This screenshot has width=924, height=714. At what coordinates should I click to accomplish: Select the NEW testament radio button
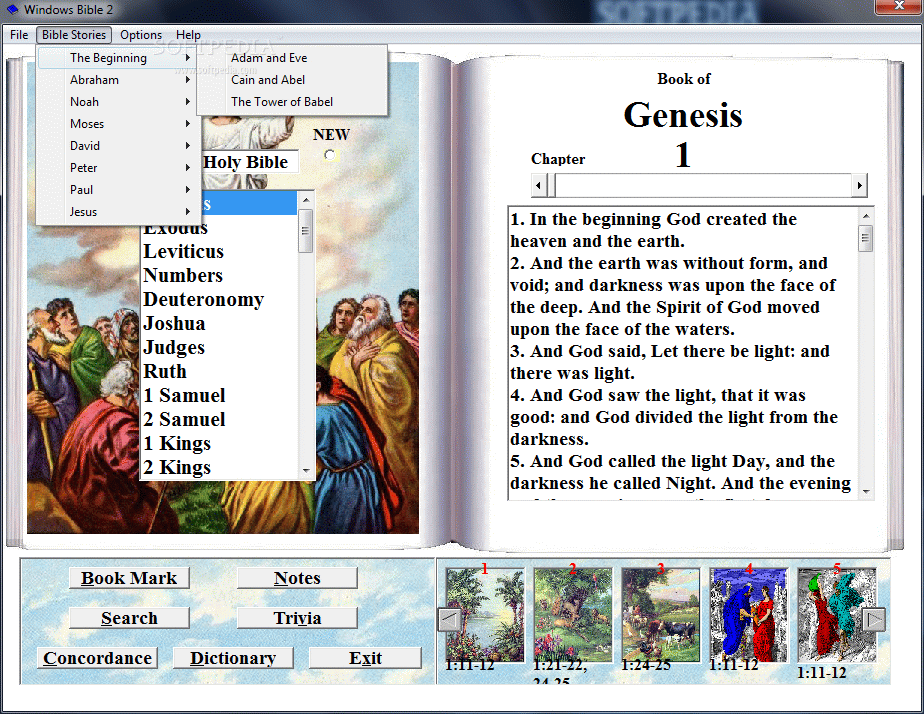tap(329, 155)
